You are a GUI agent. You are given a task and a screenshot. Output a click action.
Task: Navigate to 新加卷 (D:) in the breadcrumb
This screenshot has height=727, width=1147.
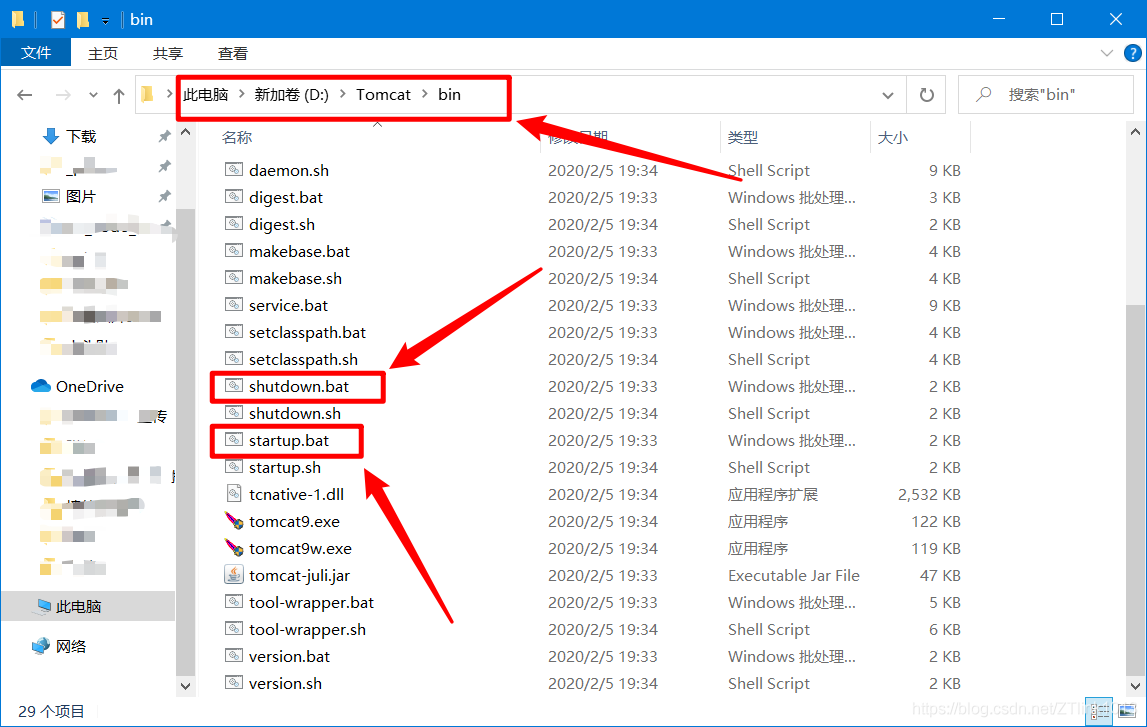[291, 94]
